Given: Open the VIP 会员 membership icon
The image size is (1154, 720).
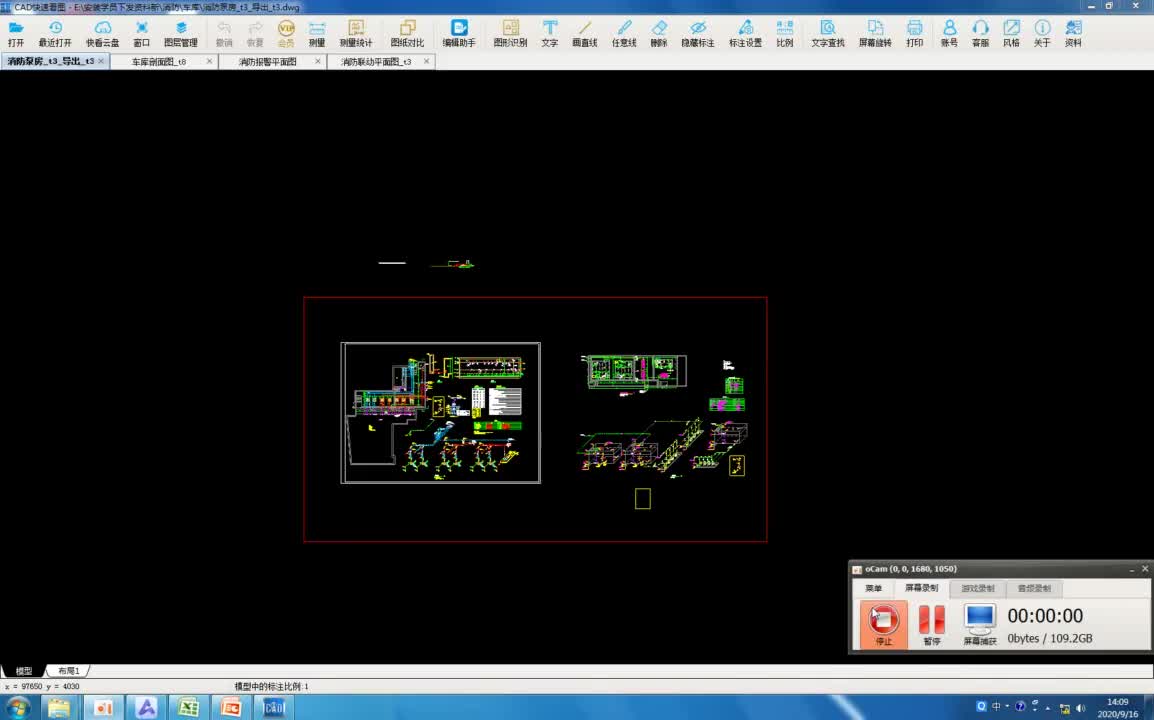Looking at the screenshot, I should coord(286,34).
